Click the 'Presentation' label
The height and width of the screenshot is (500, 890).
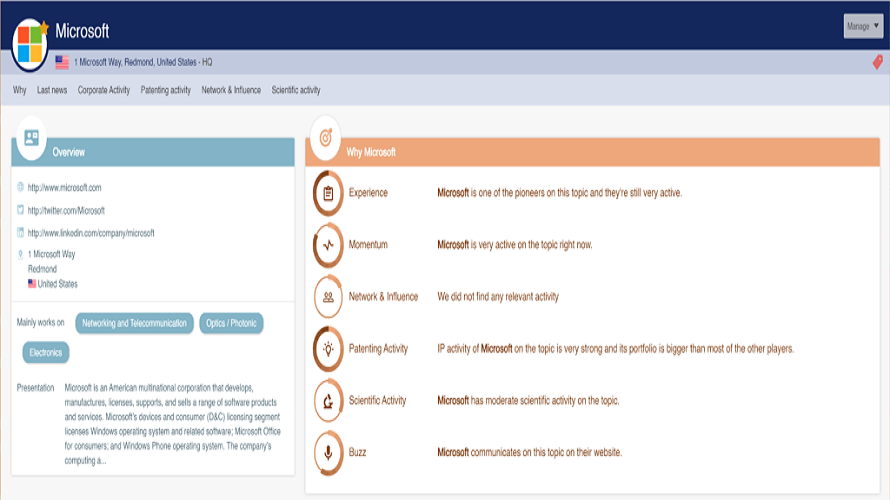(x=35, y=388)
